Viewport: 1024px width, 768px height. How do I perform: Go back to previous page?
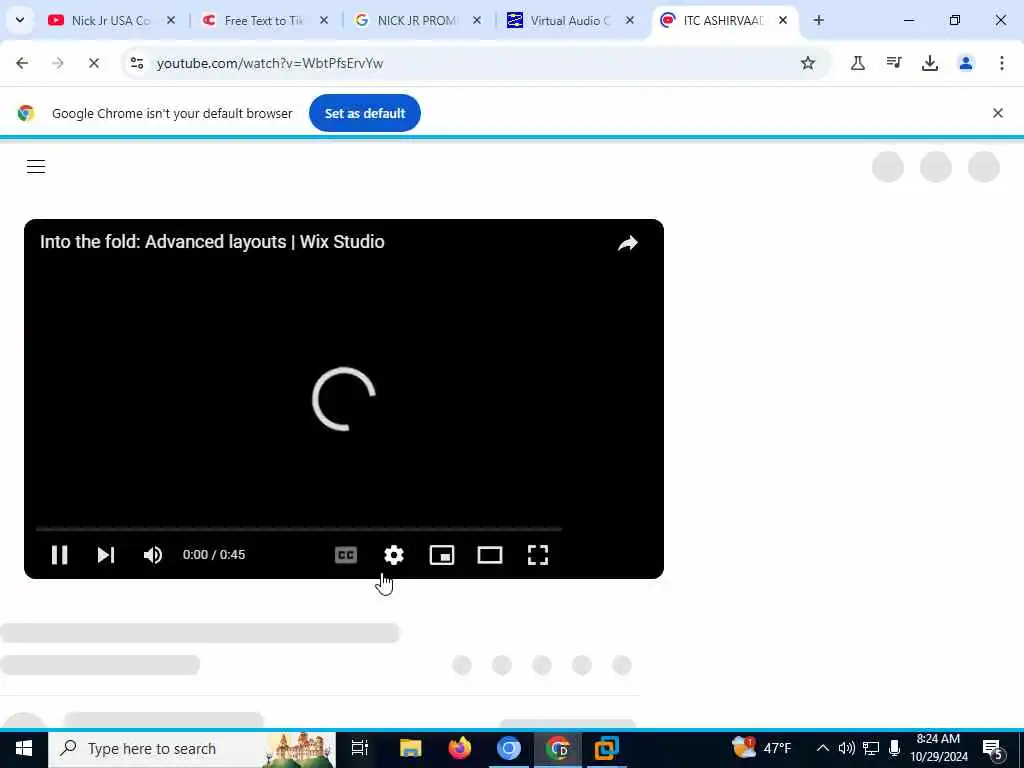[22, 63]
